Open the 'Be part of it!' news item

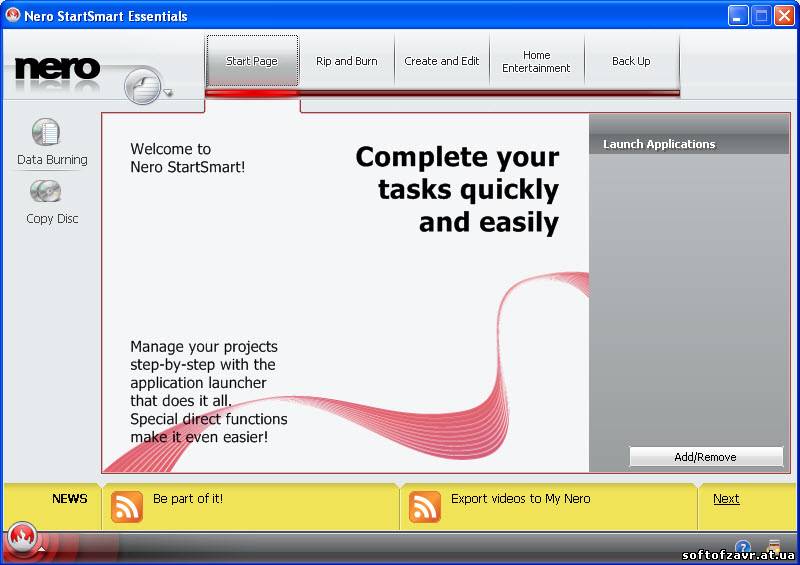coord(188,499)
